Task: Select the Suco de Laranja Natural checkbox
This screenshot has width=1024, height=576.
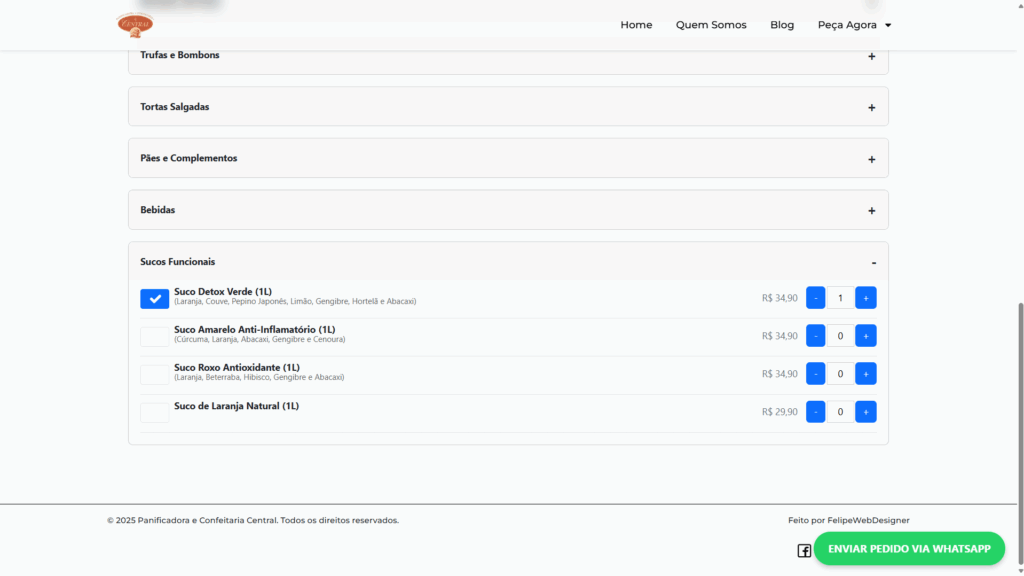Action: 155,413
